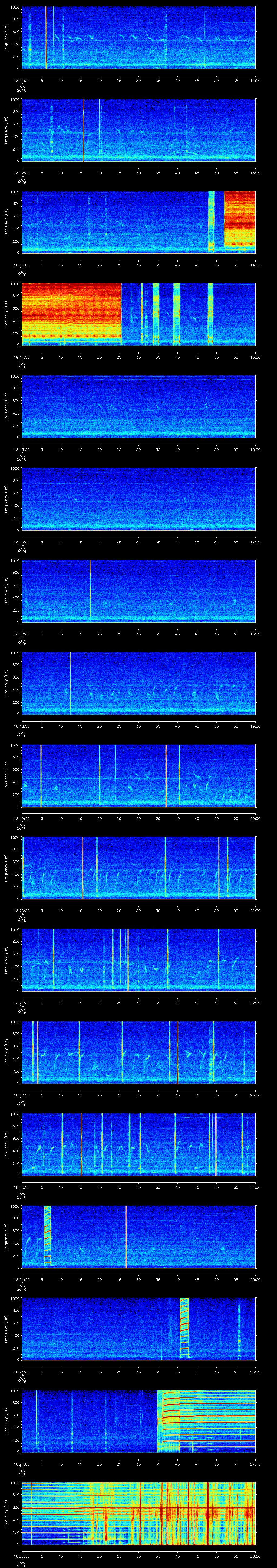The width and height of the screenshot is (277, 1568).
Task: Click the 14:00 end time label
Action: tap(255, 265)
